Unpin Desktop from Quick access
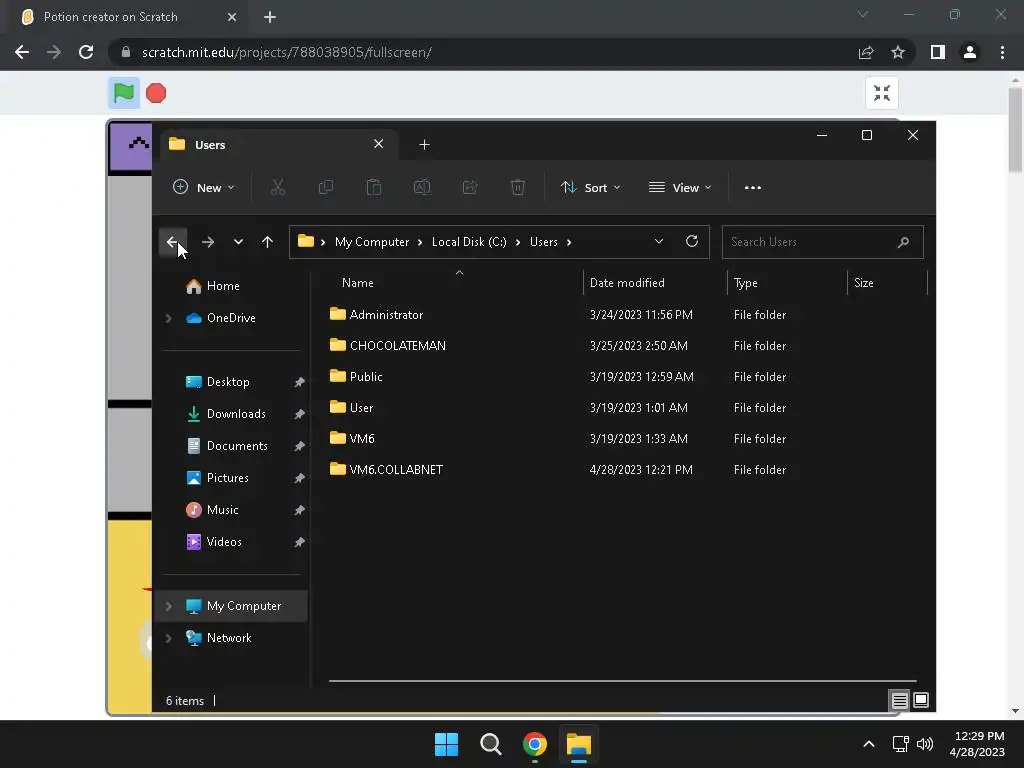 [299, 382]
